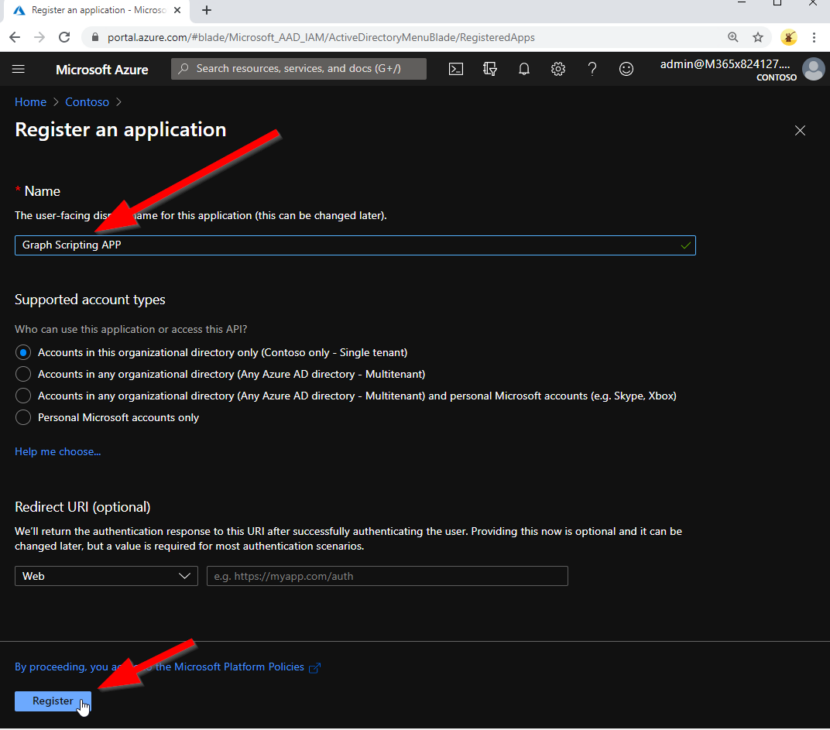Click the Register button

pos(52,701)
